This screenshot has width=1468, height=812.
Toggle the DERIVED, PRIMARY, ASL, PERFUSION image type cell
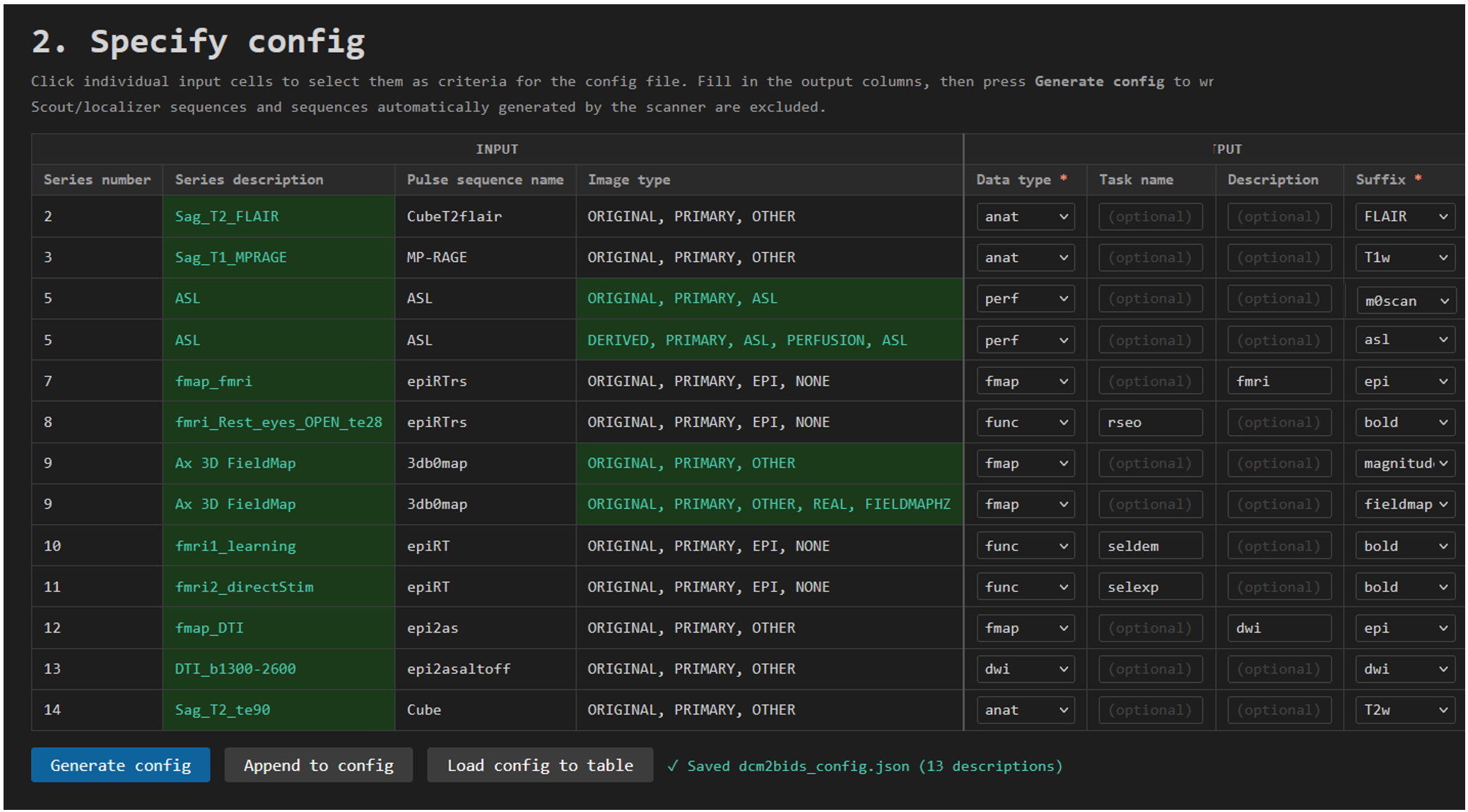click(x=768, y=341)
